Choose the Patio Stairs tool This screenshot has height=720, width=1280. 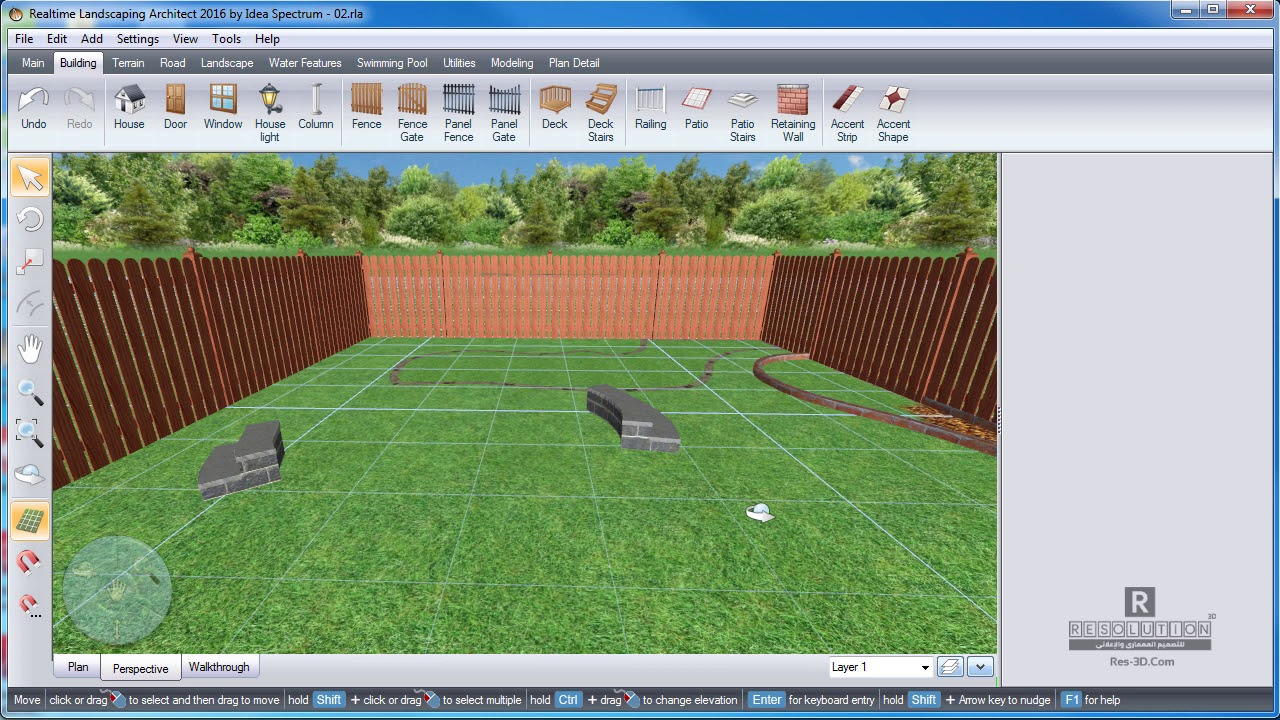click(x=743, y=113)
